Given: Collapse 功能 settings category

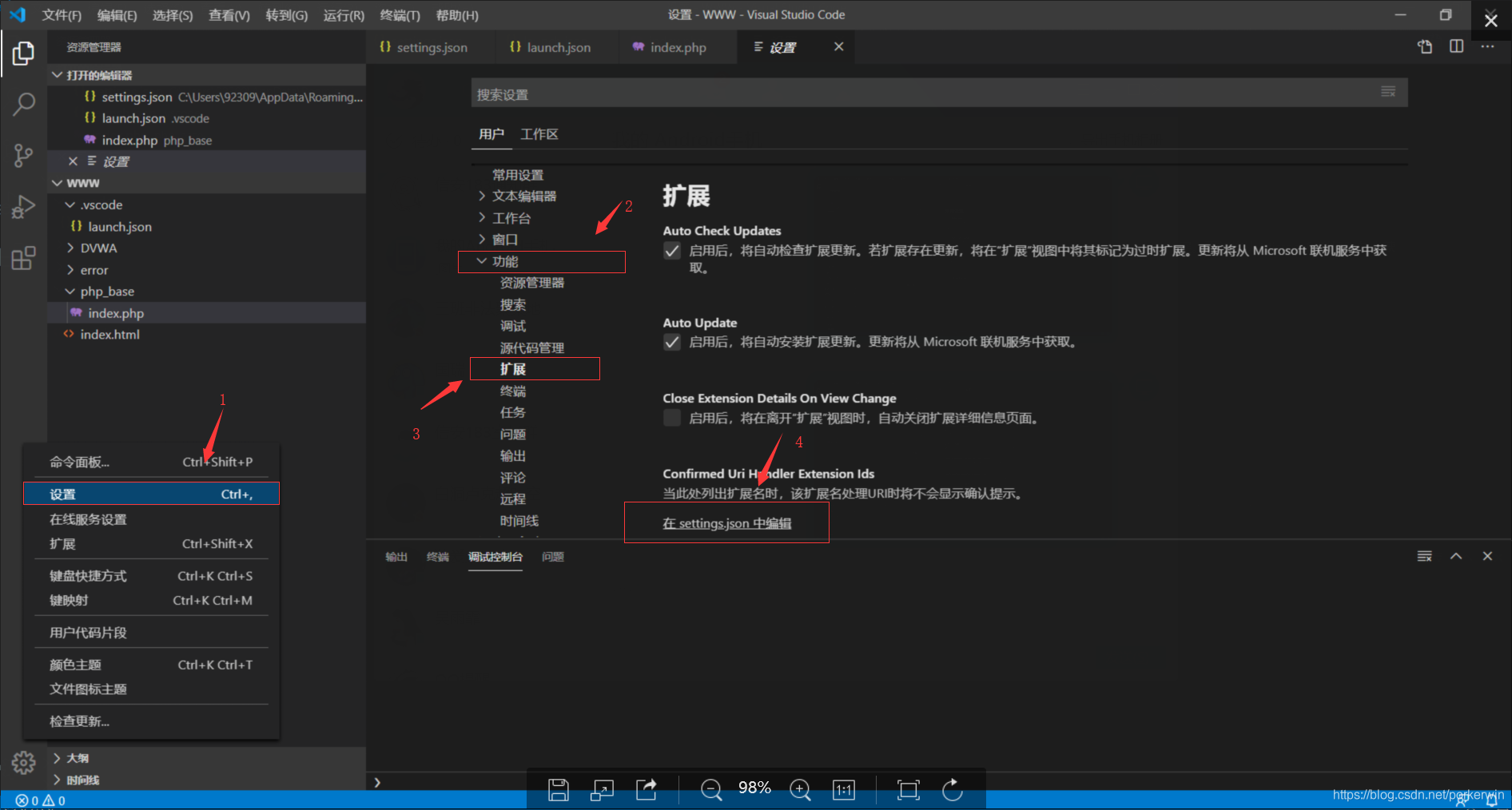Looking at the screenshot, I should click(x=482, y=261).
